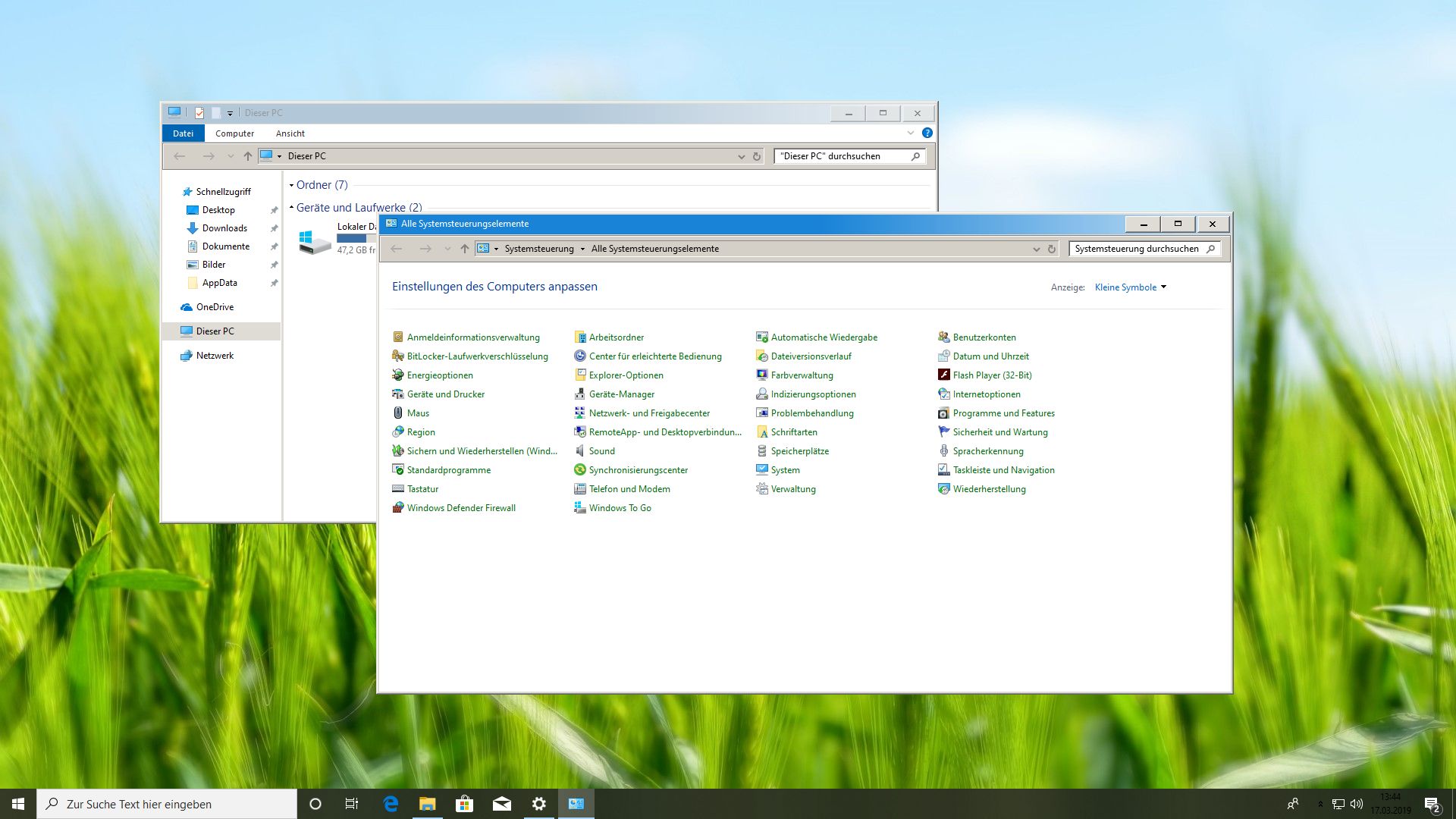Viewport: 1456px width, 819px height.
Task: Click the Systemsteuerung durchsuchen search field
Action: [1144, 249]
